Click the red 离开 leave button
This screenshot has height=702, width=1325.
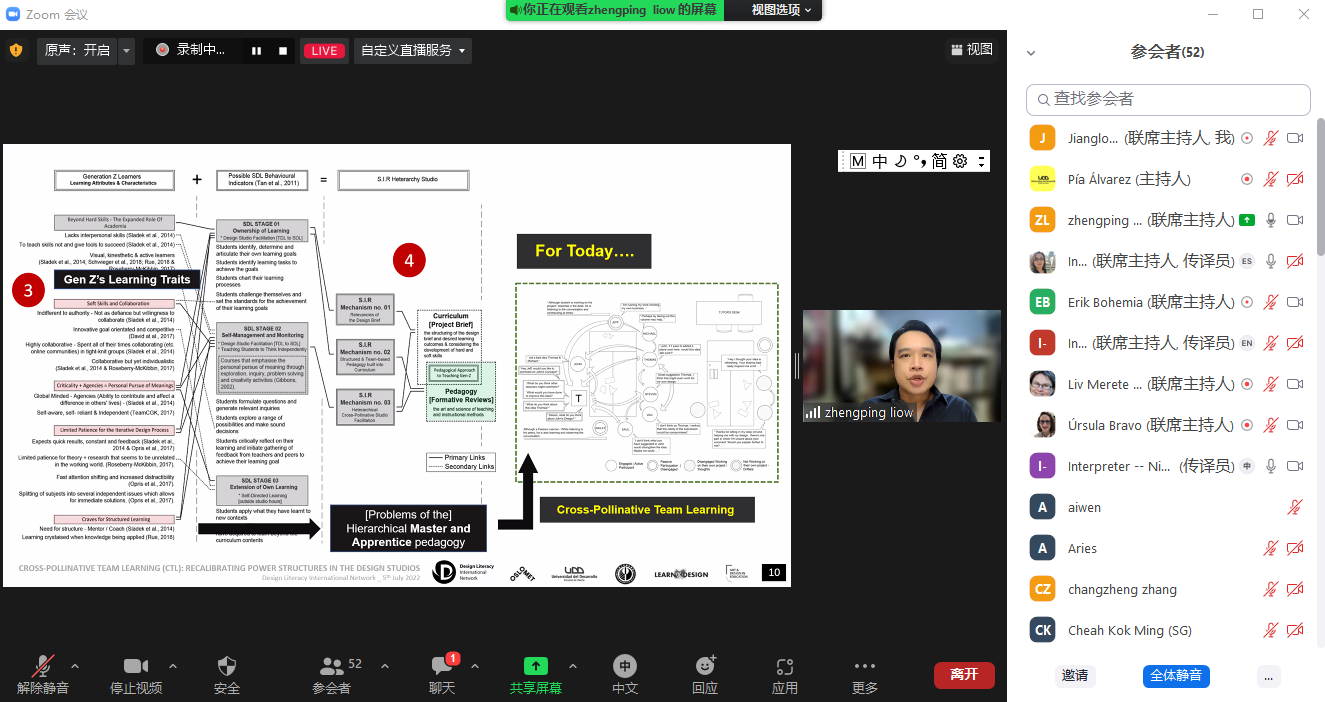point(963,675)
